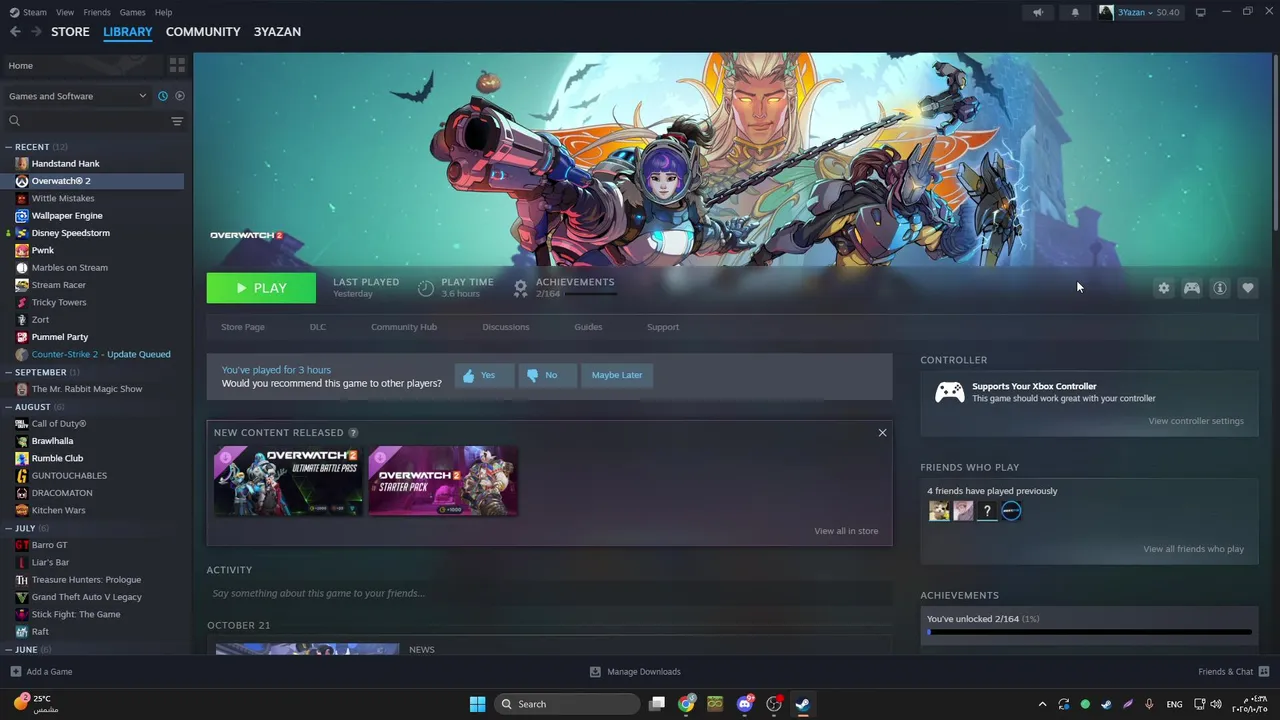Open Discussions link
Screen dimensions: 1280x720
(x=506, y=327)
